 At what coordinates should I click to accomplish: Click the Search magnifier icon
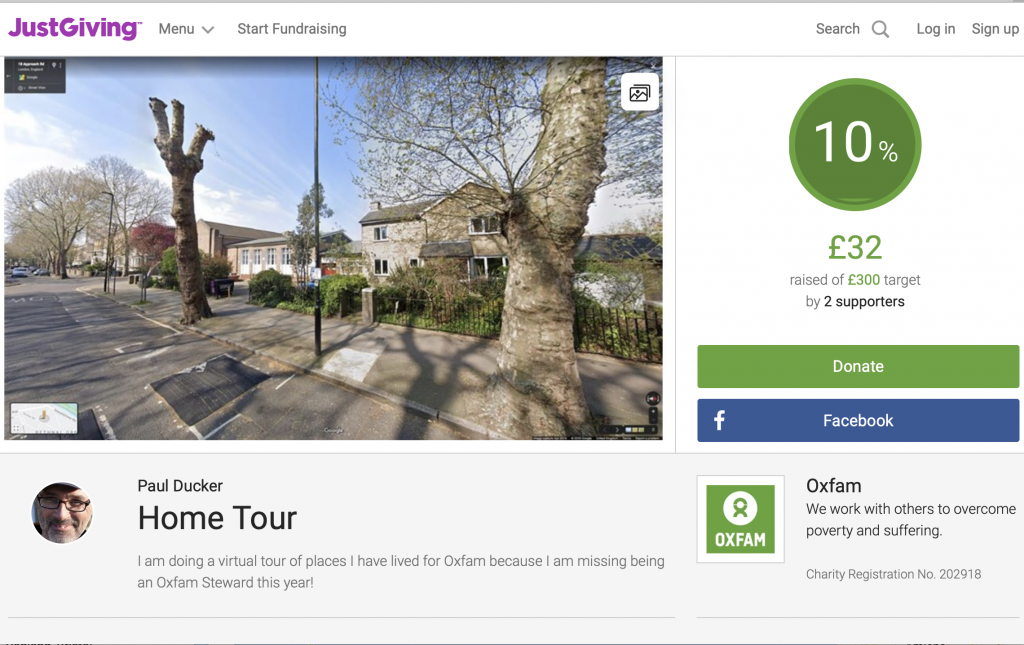coord(880,29)
